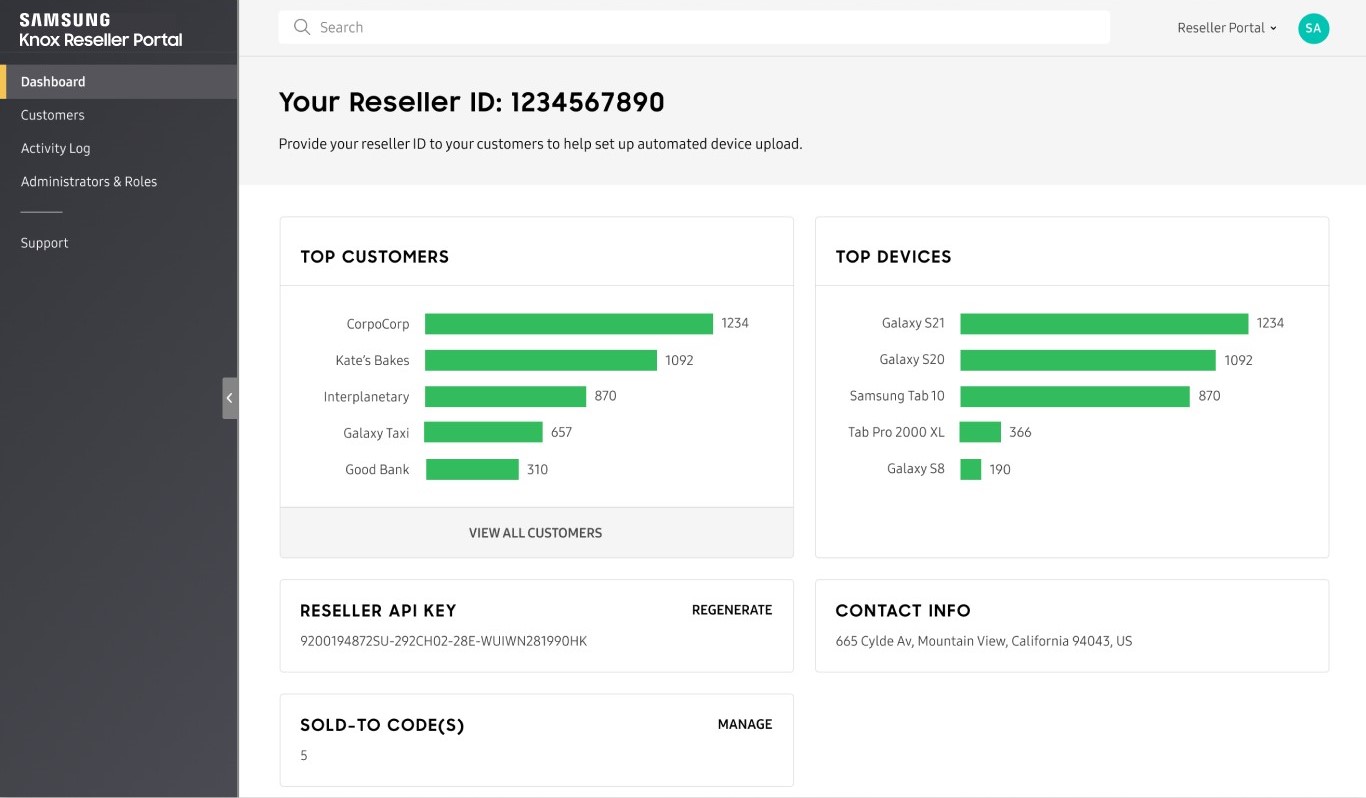
Task: Click the reseller ID instruction sentence
Action: (540, 144)
